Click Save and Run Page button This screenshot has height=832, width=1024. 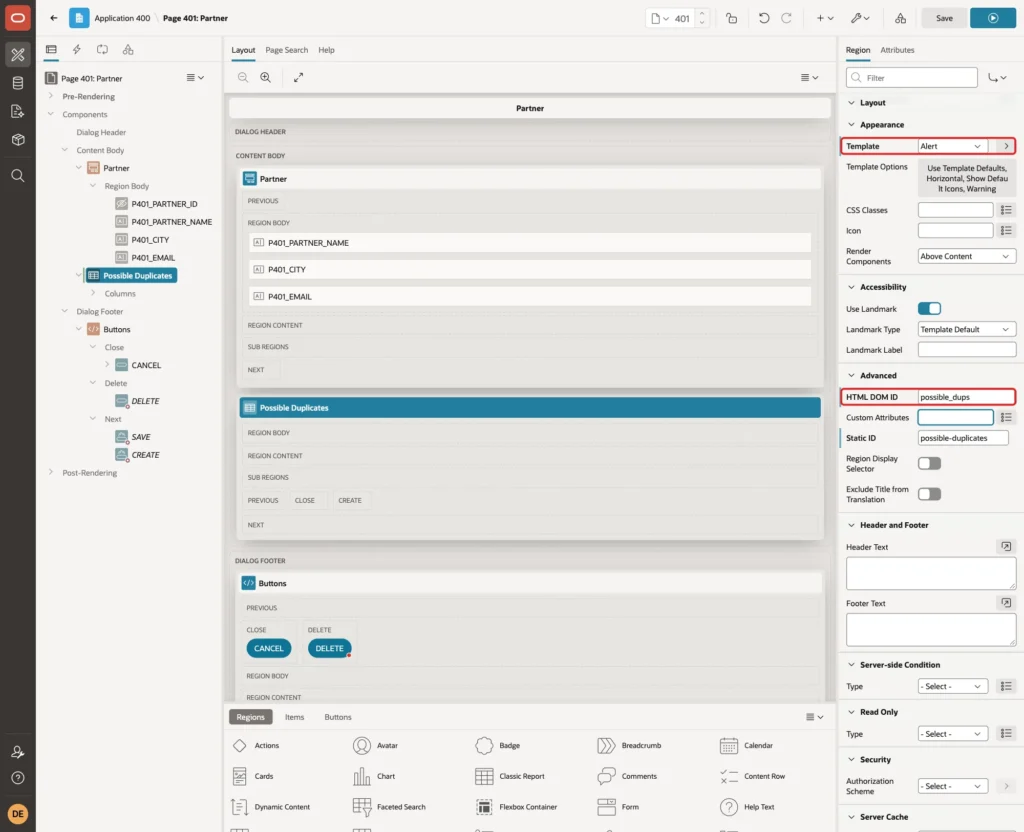click(993, 18)
